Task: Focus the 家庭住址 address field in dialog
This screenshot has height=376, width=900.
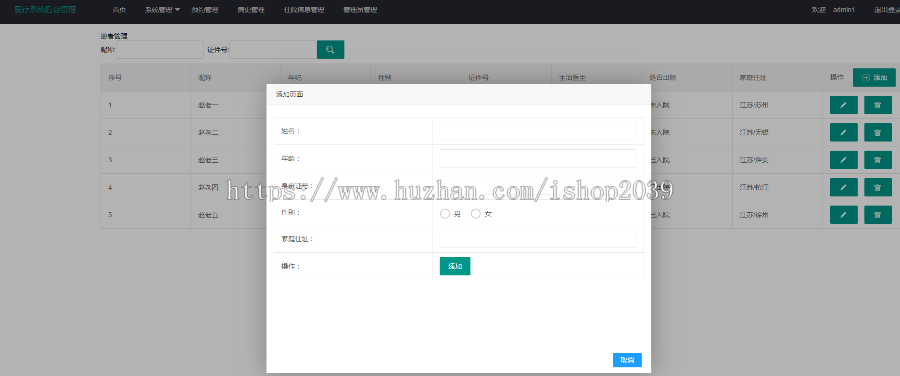Action: pos(538,239)
